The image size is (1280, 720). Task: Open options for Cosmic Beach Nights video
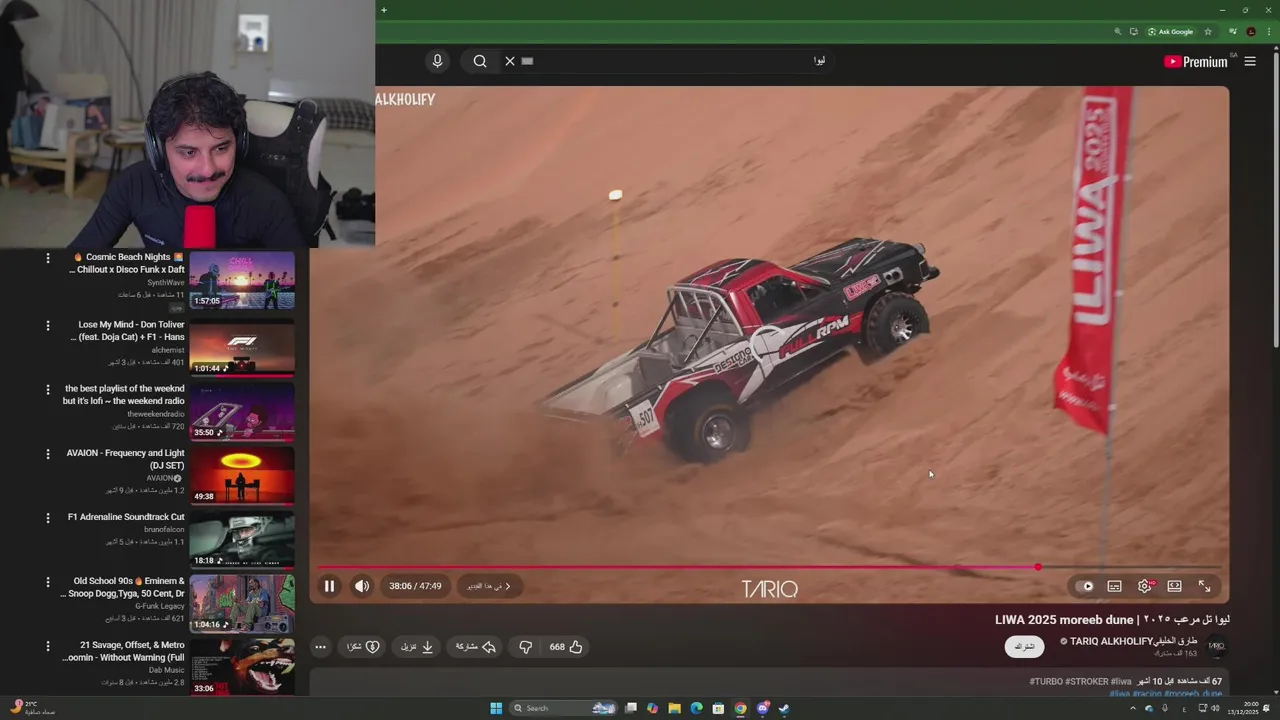(47, 258)
